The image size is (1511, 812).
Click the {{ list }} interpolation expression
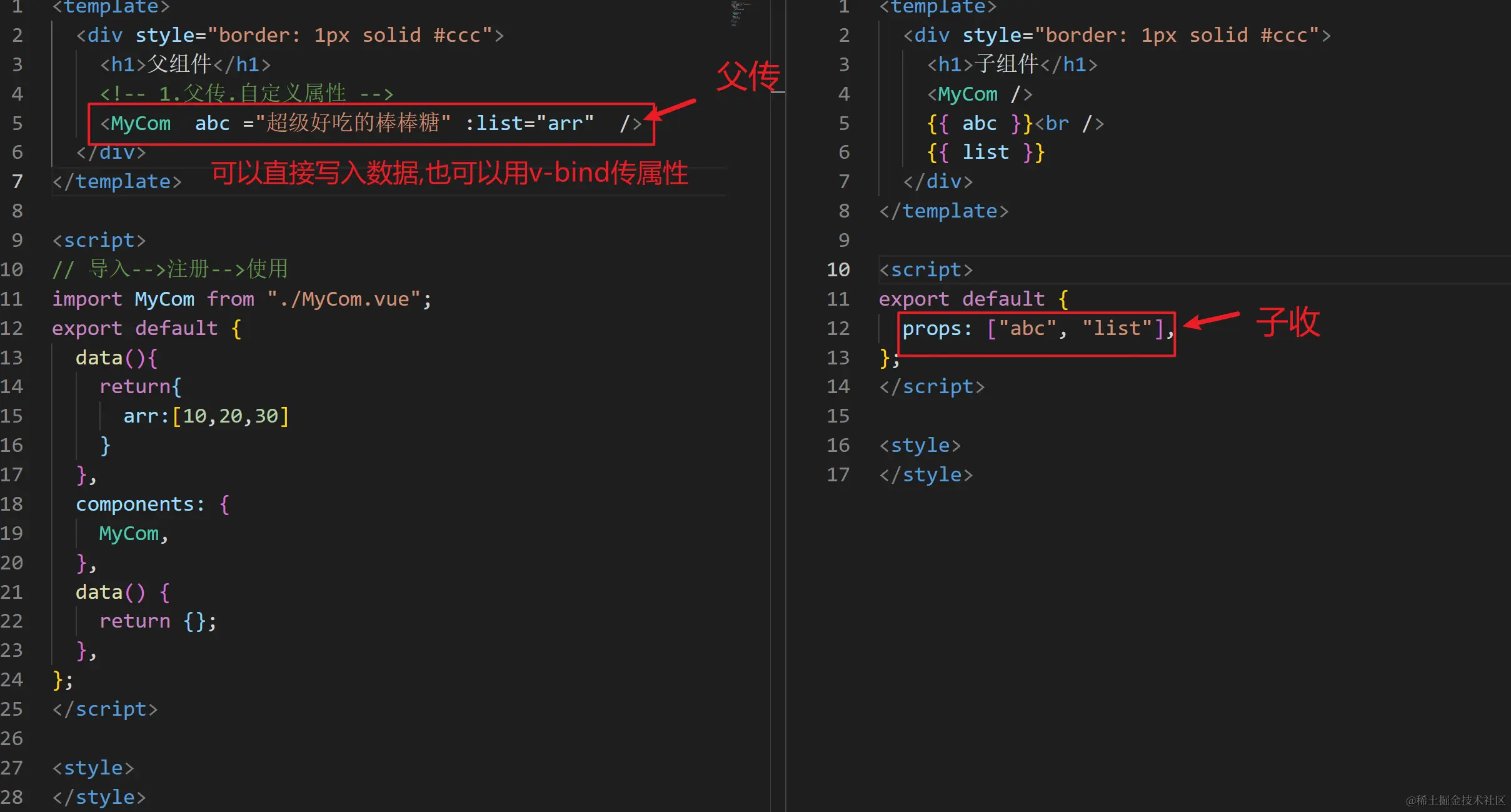[x=985, y=152]
